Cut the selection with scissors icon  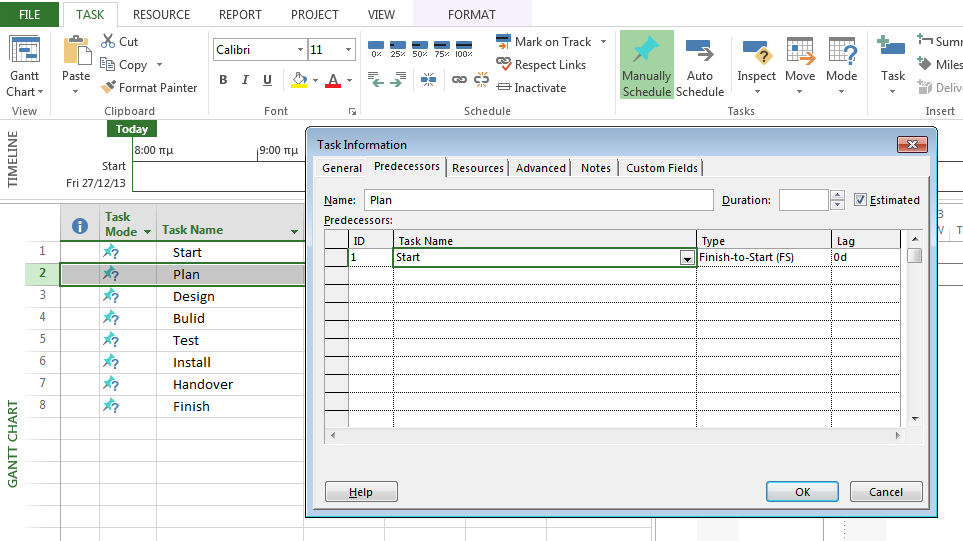(108, 41)
